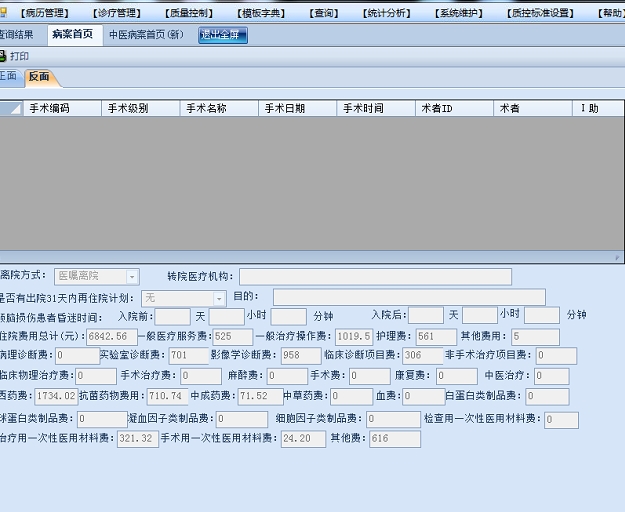Click the 手术用一次性医用材料费 field showing 24.20

tap(303, 439)
